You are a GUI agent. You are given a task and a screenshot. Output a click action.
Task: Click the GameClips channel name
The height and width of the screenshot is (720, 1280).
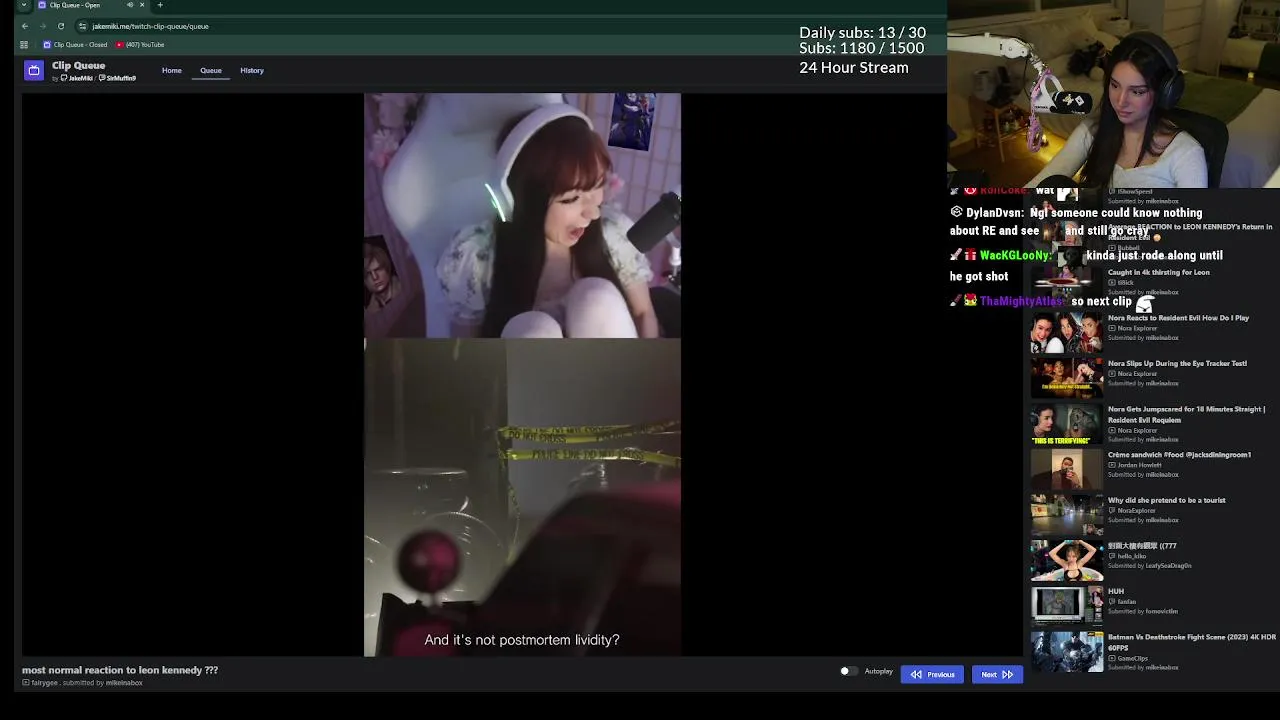click(1132, 658)
